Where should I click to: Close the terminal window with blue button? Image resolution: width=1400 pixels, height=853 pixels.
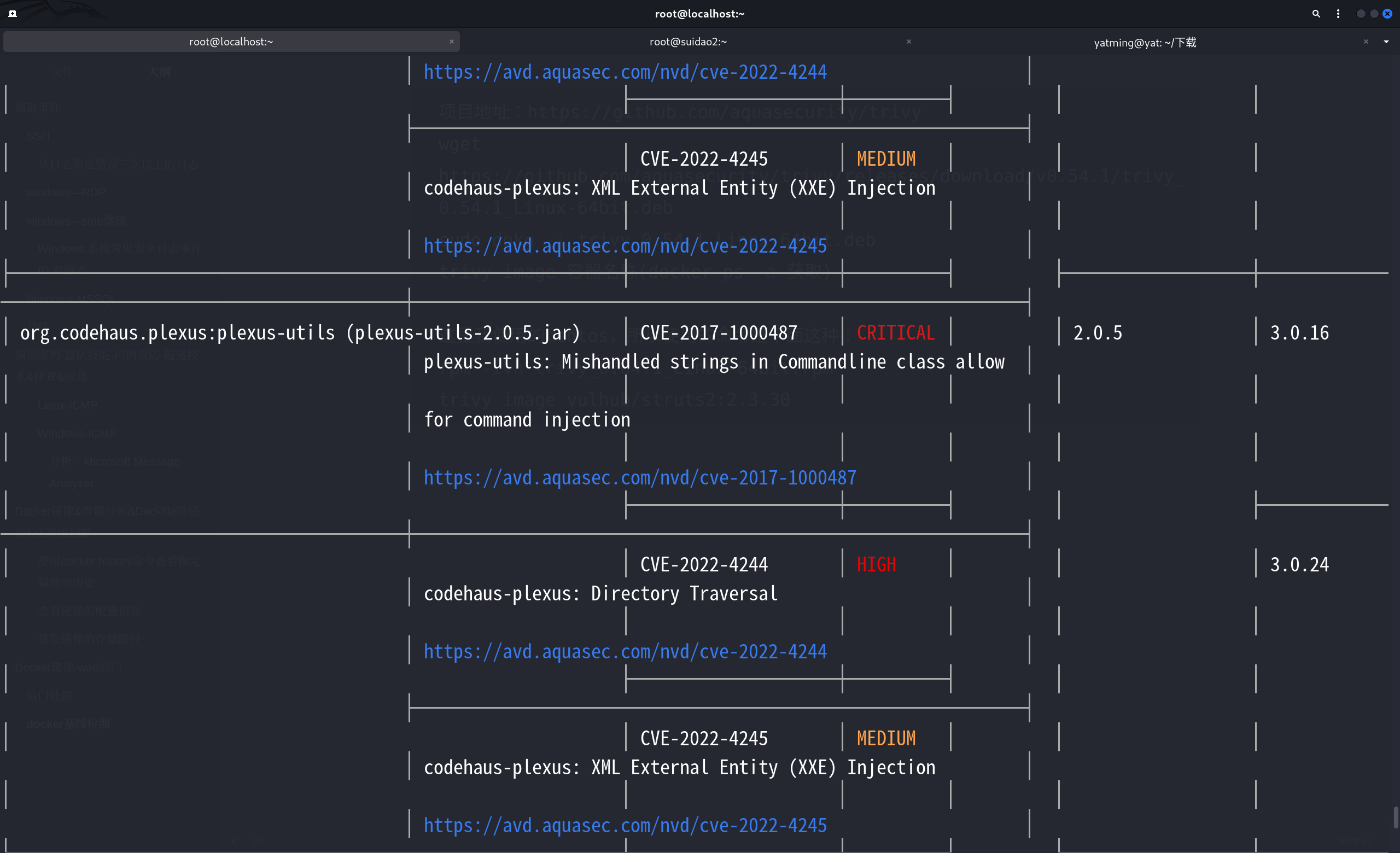(x=1387, y=14)
